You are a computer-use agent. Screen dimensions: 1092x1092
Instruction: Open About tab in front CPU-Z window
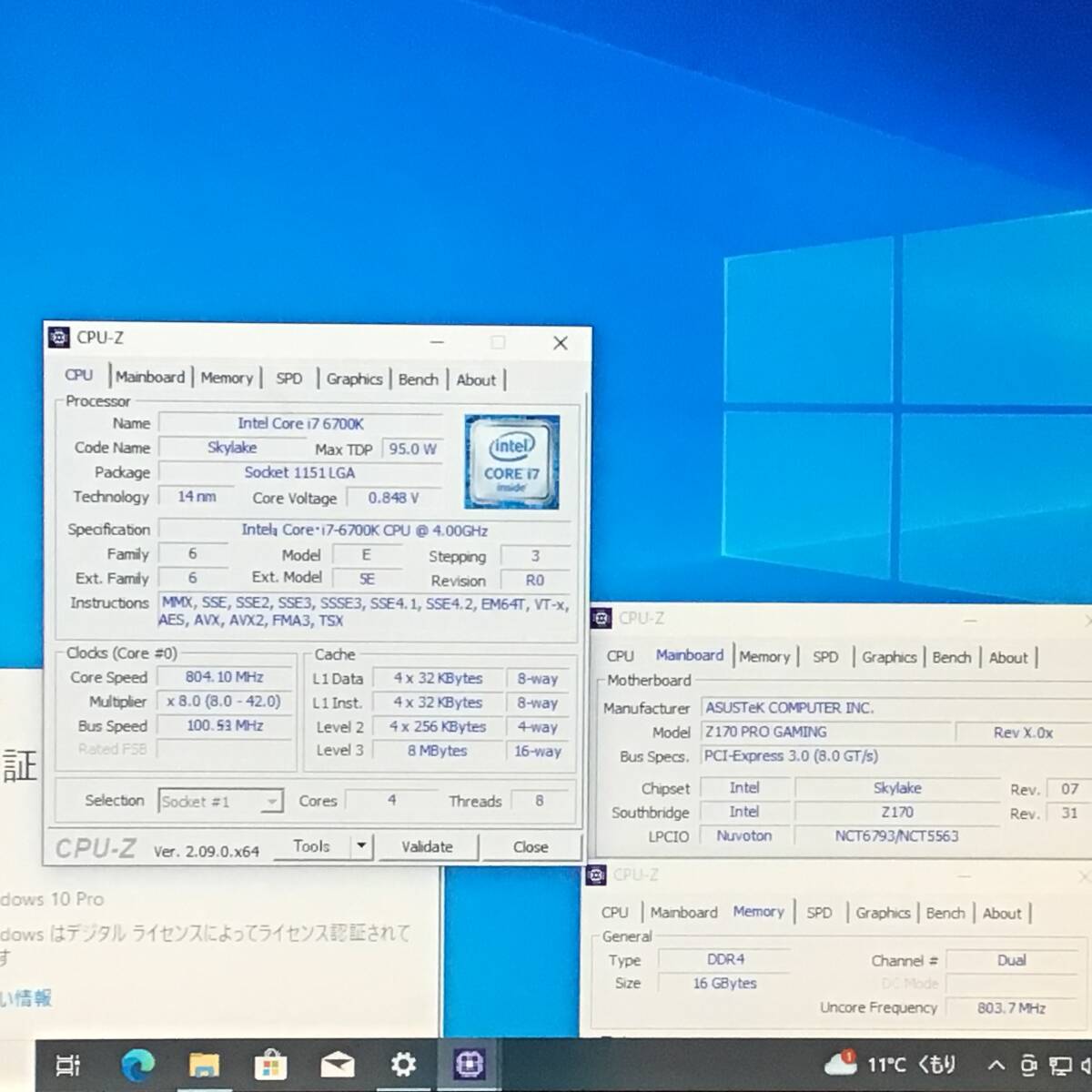pos(476,380)
